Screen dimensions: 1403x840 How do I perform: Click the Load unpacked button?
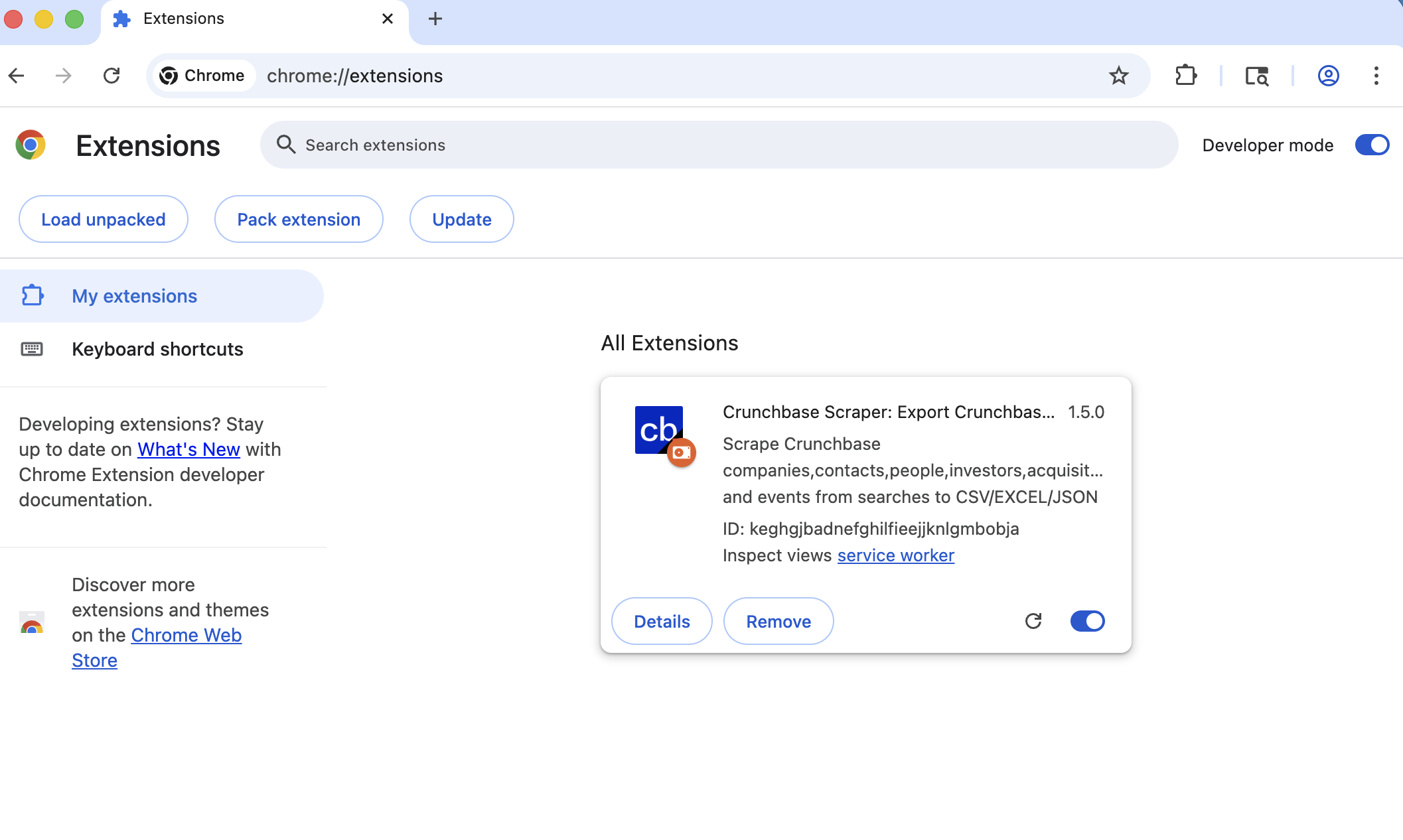pos(104,219)
